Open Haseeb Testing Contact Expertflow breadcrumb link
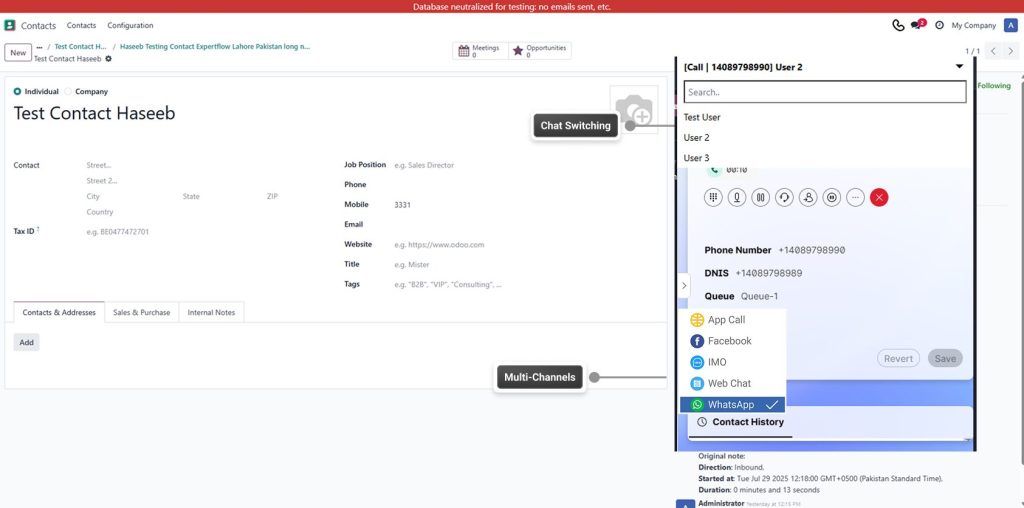The width and height of the screenshot is (1024, 508). coord(215,47)
